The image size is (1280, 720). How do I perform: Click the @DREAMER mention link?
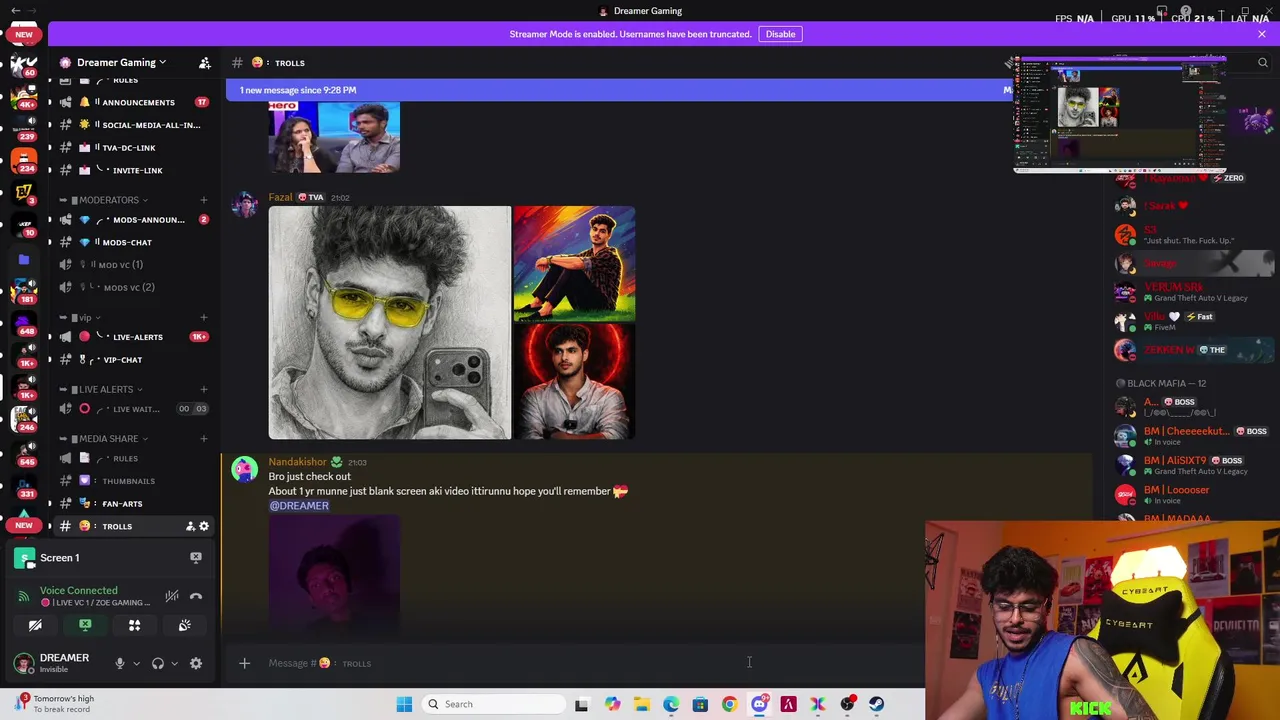coord(299,506)
